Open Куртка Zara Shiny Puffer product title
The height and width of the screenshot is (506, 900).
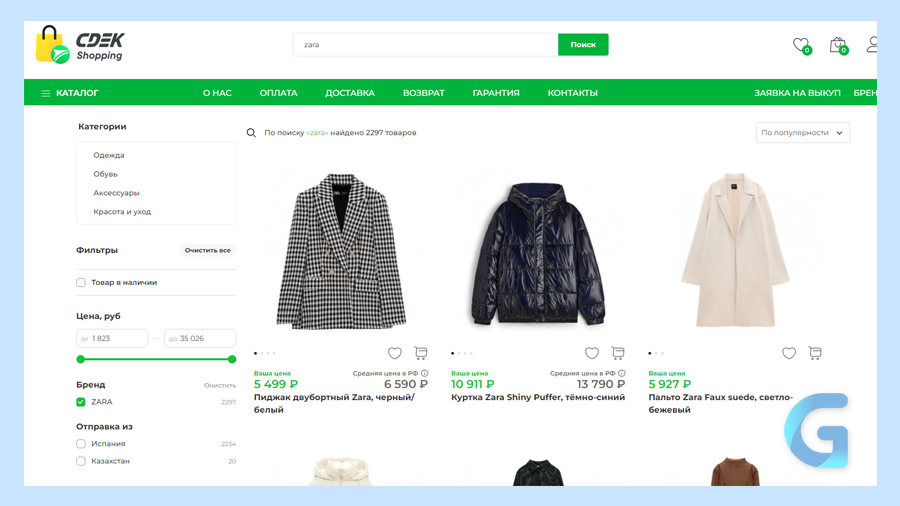click(x=538, y=397)
